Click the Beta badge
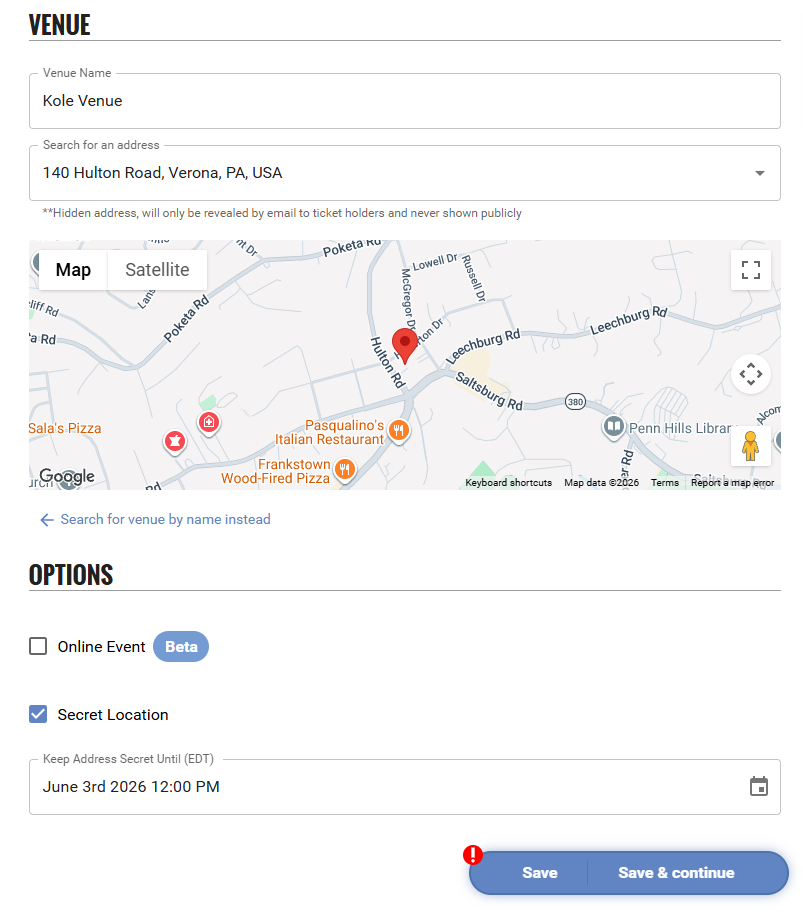This screenshot has height=917, width=803. (181, 646)
